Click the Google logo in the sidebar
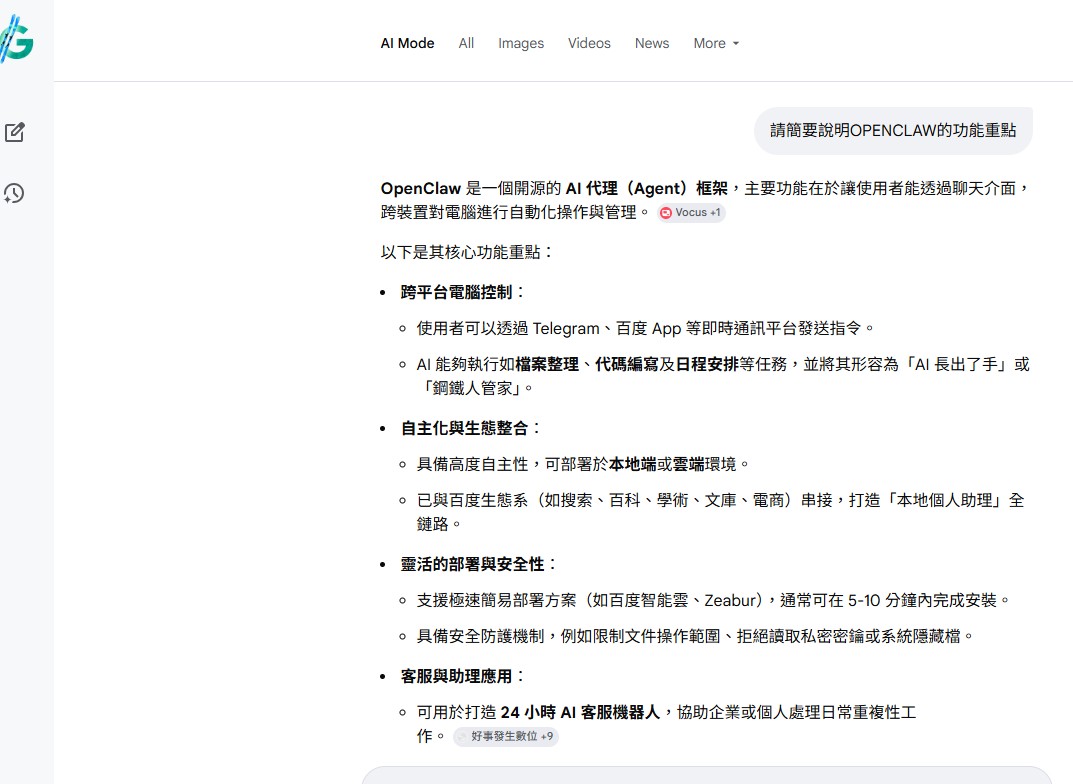Screen dimensions: 1073x784 coord(16,41)
